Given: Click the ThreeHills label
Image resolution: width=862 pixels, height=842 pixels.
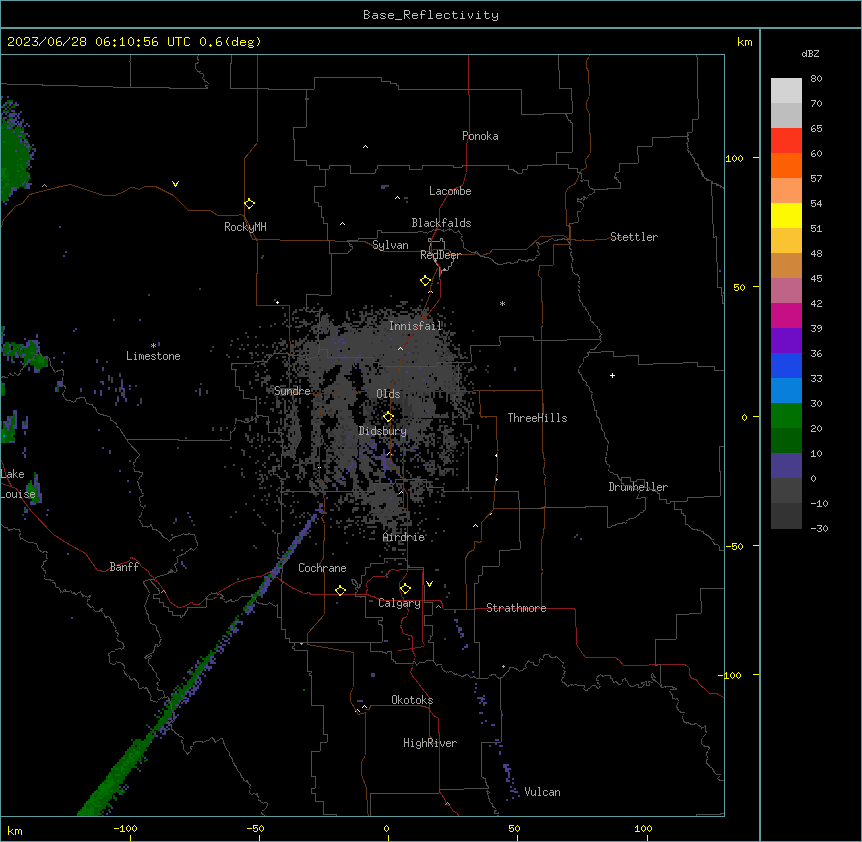Looking at the screenshot, I should point(537,418).
